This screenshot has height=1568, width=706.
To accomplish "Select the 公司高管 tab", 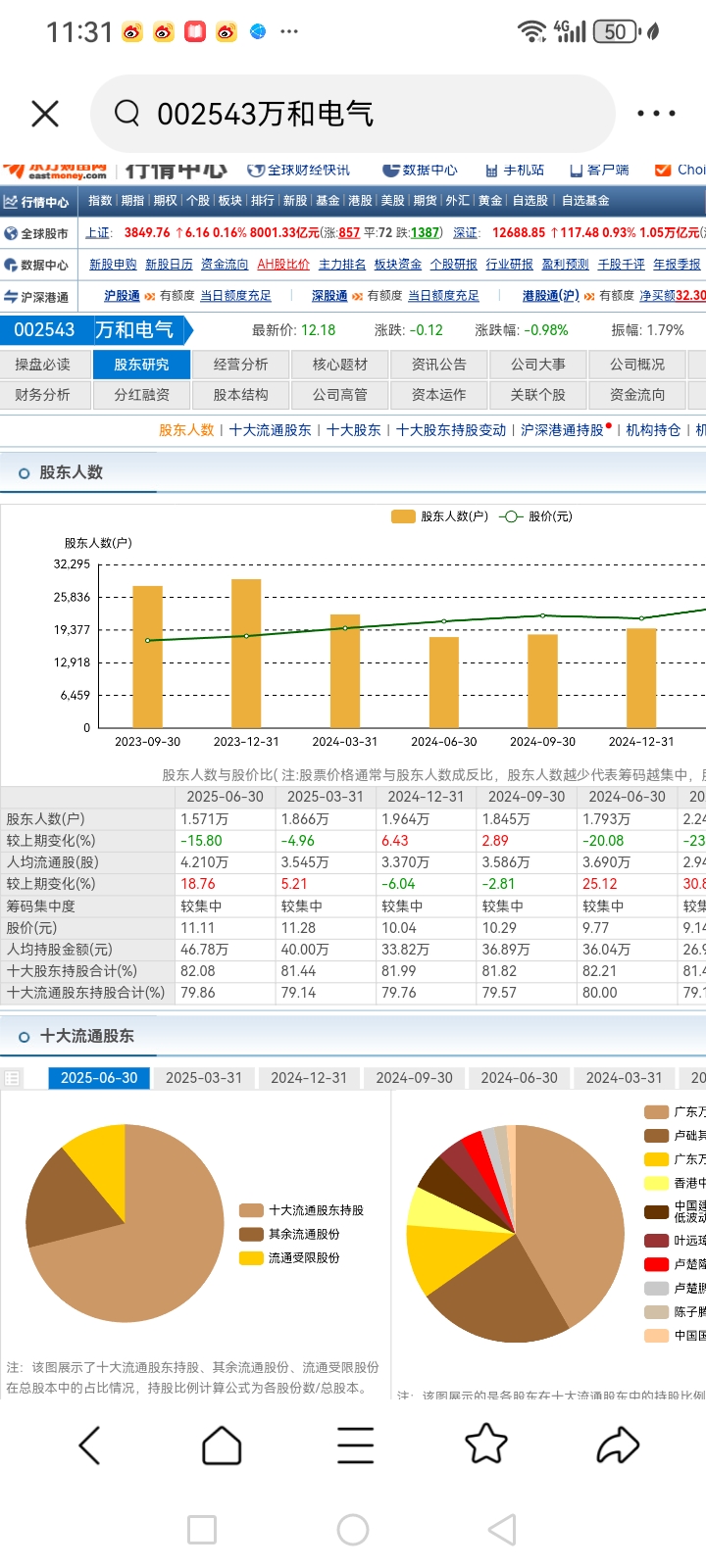I will [x=339, y=395].
